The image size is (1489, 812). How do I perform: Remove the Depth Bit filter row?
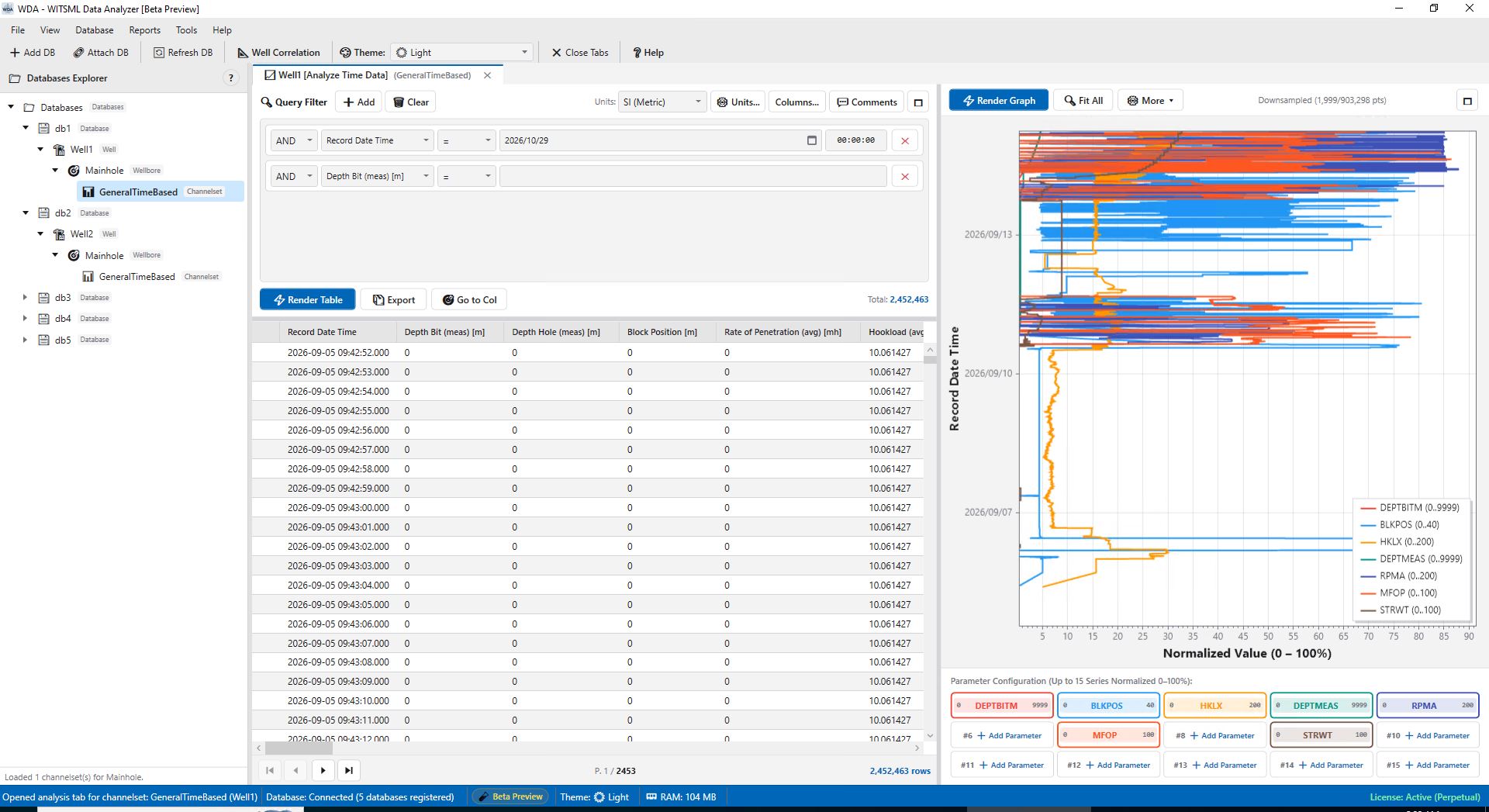click(905, 176)
